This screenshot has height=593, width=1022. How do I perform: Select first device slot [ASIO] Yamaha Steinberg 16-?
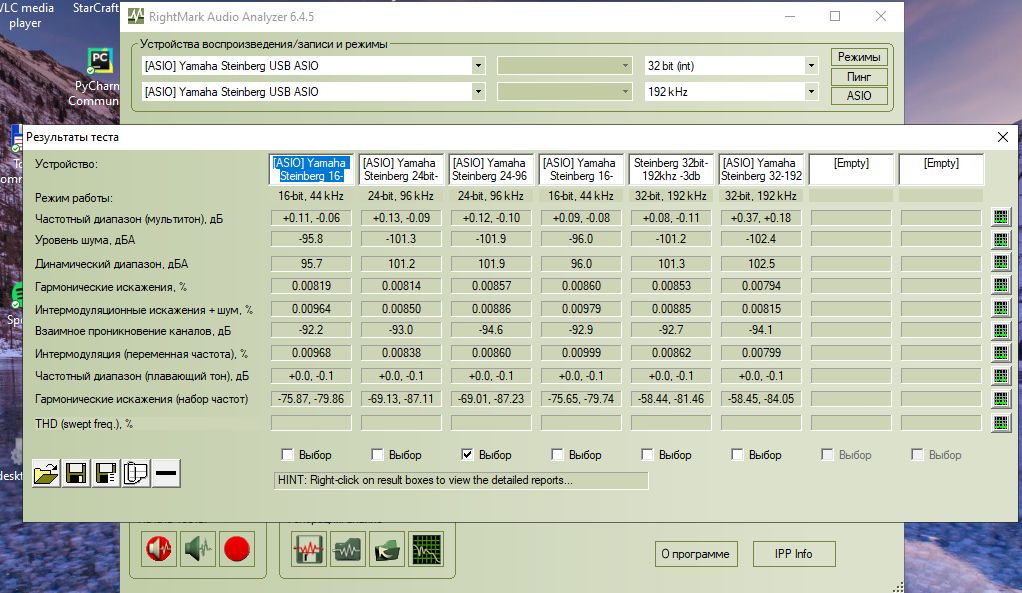(311, 169)
